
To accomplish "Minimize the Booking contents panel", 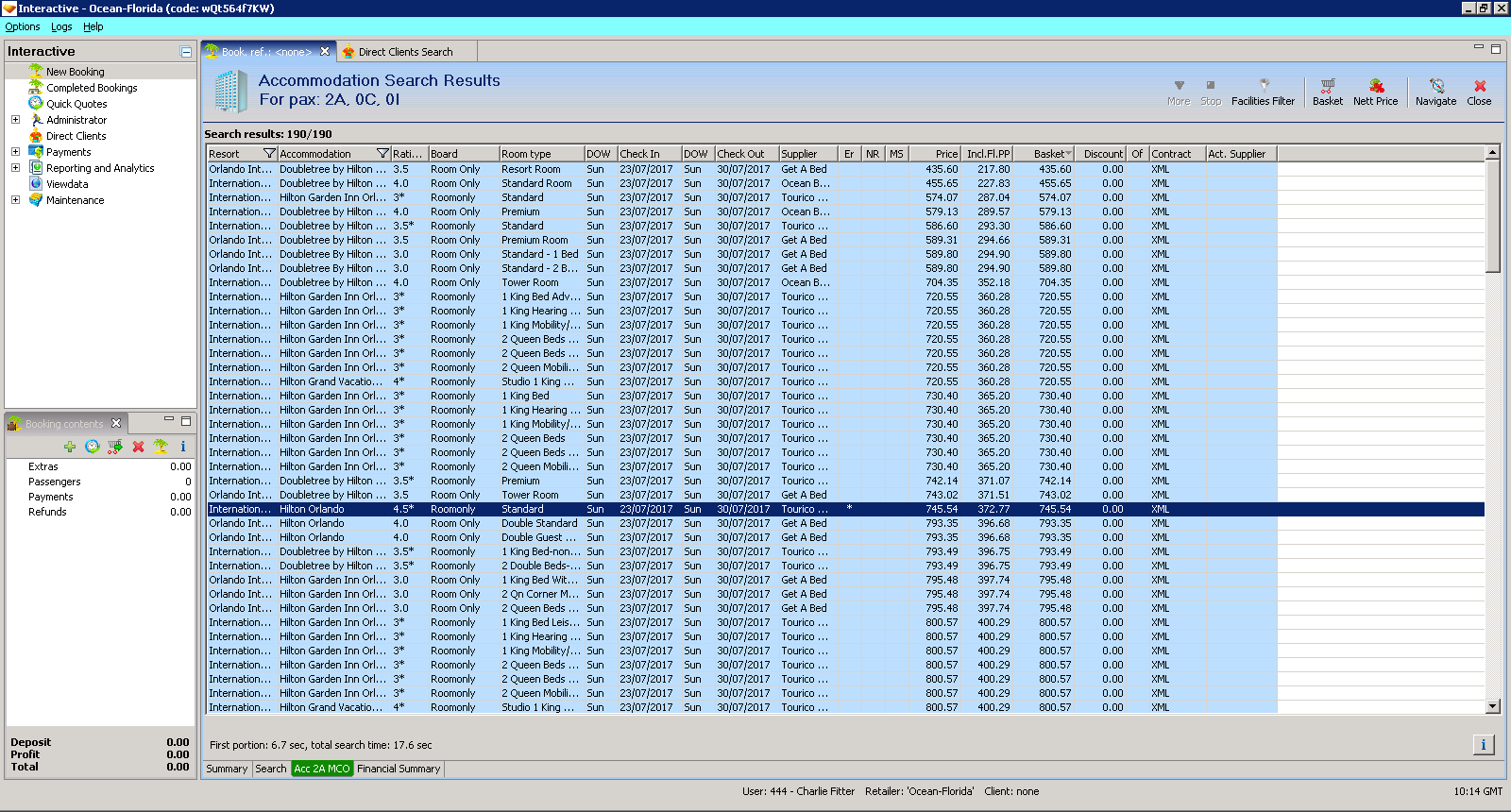I will [169, 420].
